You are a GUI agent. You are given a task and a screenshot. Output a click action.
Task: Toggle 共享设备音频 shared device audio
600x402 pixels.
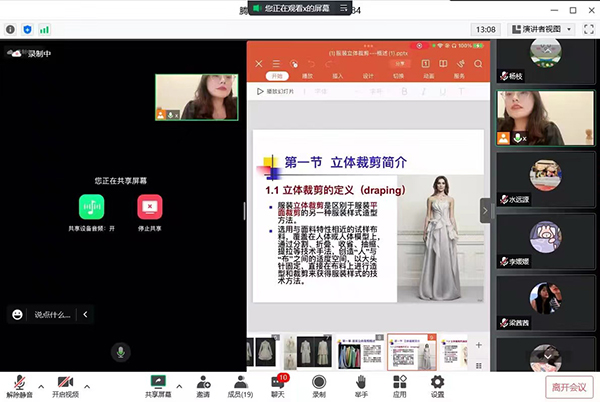(x=92, y=206)
